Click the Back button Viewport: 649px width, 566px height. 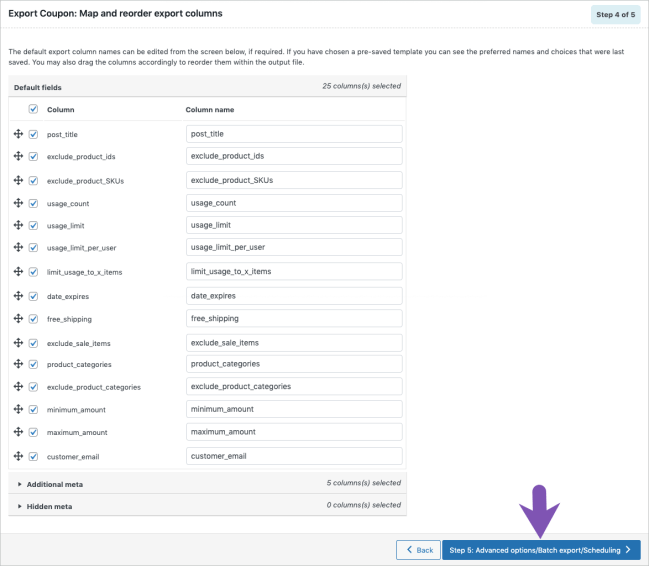[418, 550]
